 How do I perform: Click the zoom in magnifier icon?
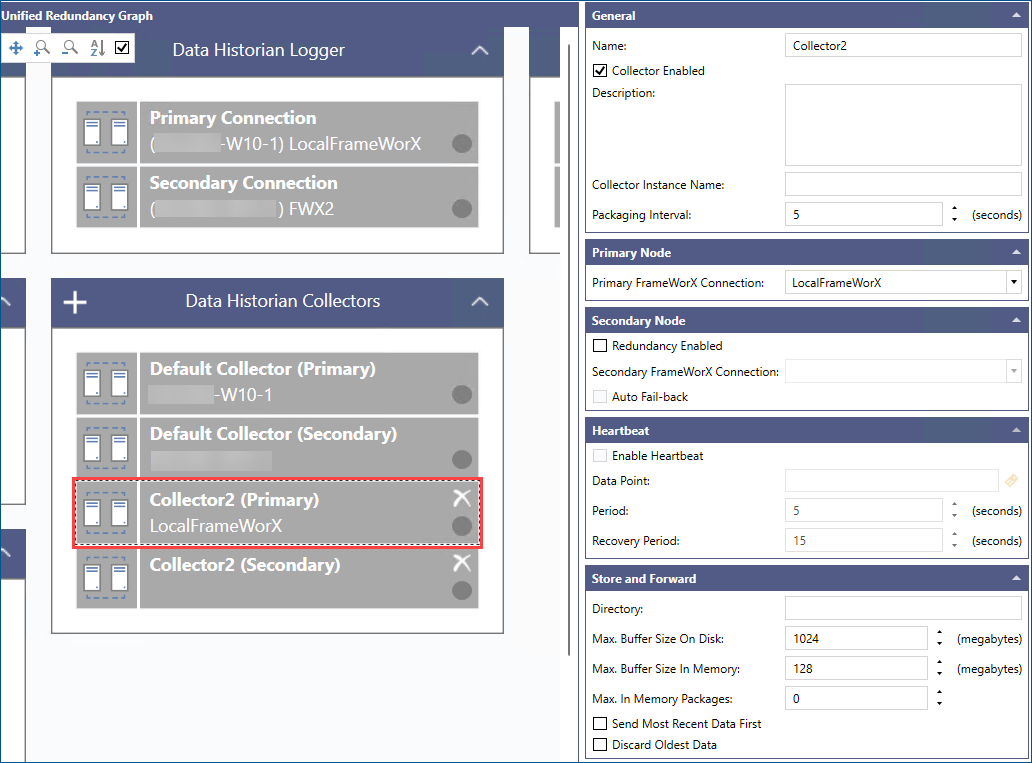point(42,48)
